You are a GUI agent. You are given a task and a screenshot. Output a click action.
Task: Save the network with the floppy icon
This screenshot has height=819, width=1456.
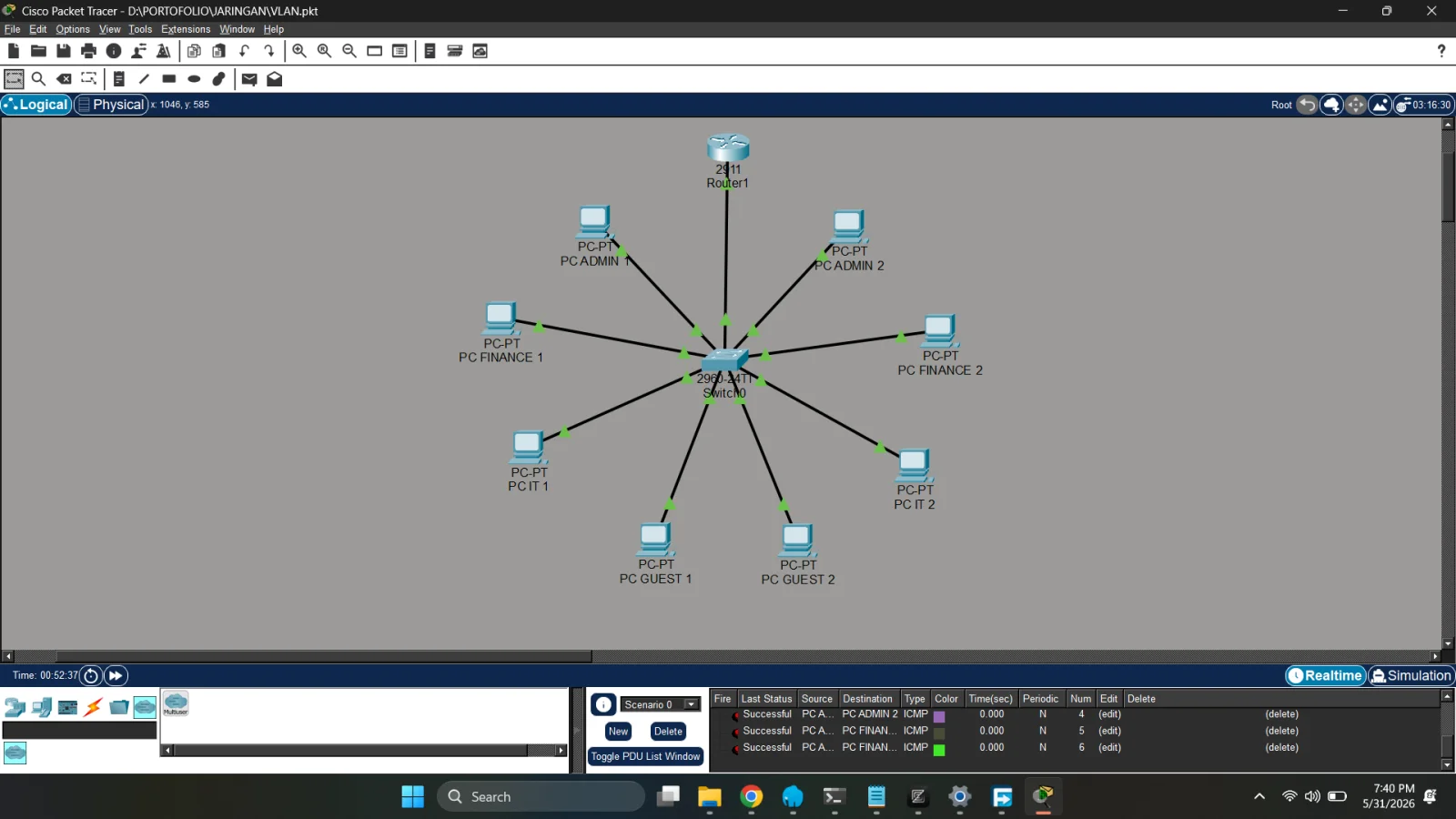pos(64,51)
